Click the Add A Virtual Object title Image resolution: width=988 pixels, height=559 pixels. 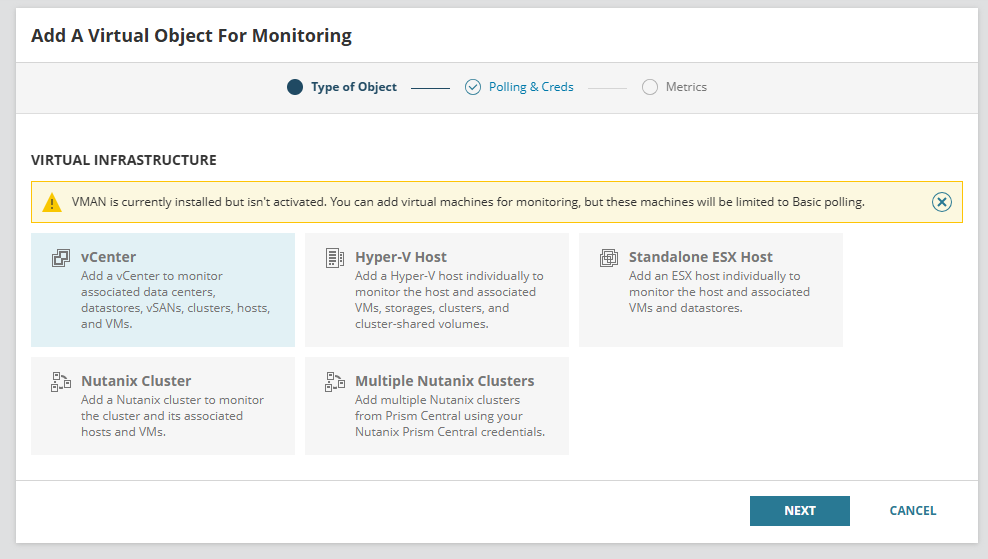tap(192, 36)
